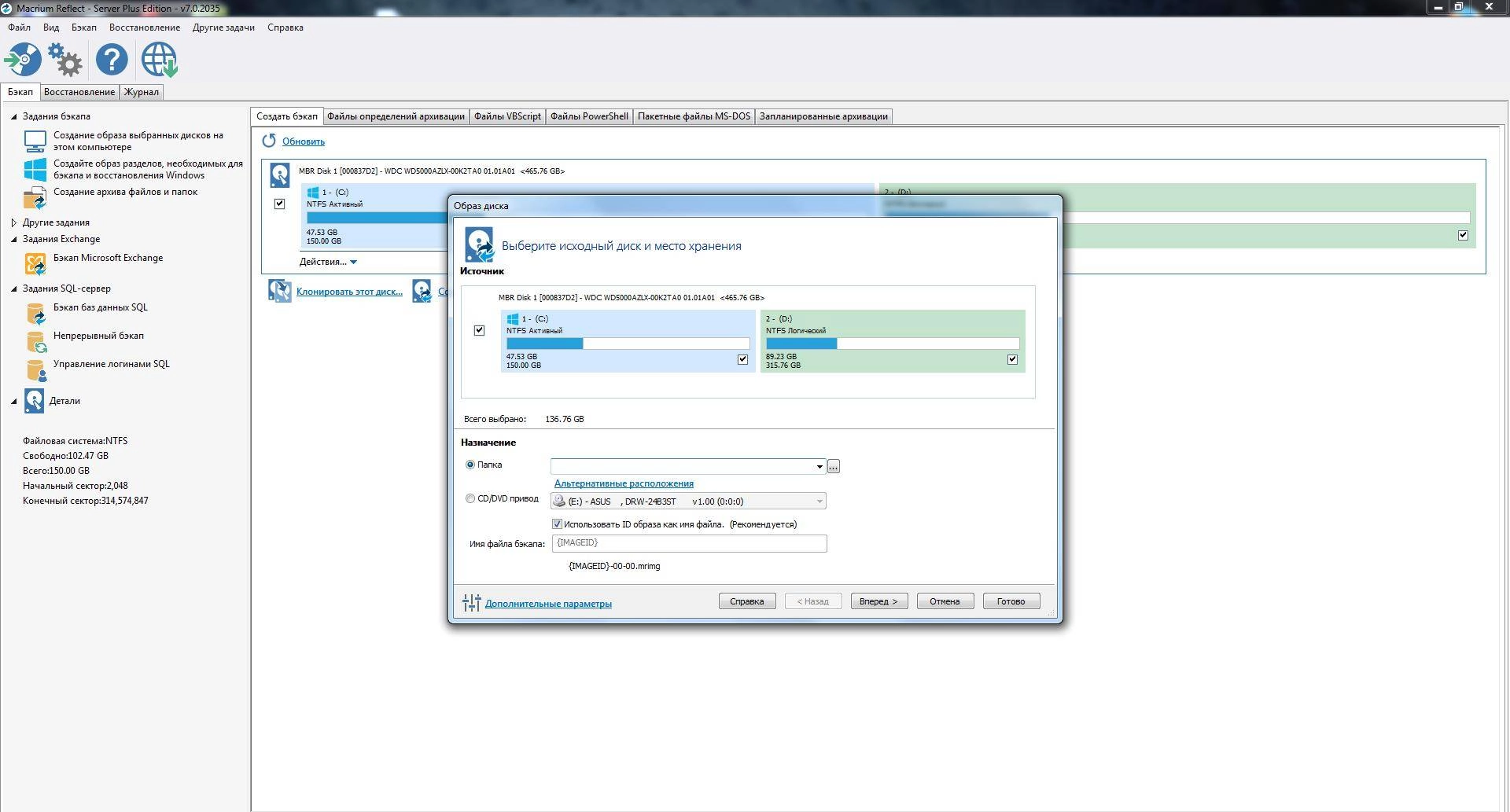Click the SQL logins management icon
Viewport: 1510px width, 812px height.
tap(35, 369)
